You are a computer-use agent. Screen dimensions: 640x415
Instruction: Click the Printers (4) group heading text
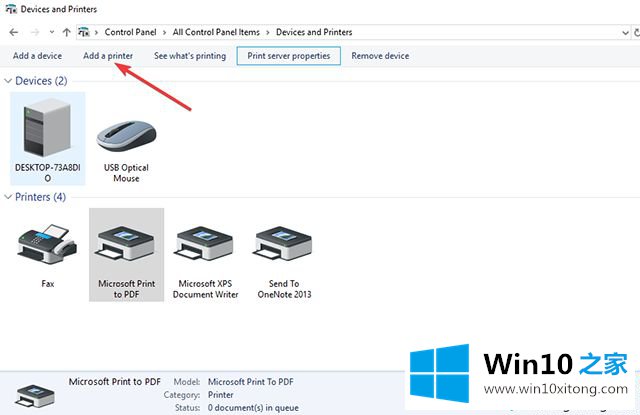(x=40, y=197)
